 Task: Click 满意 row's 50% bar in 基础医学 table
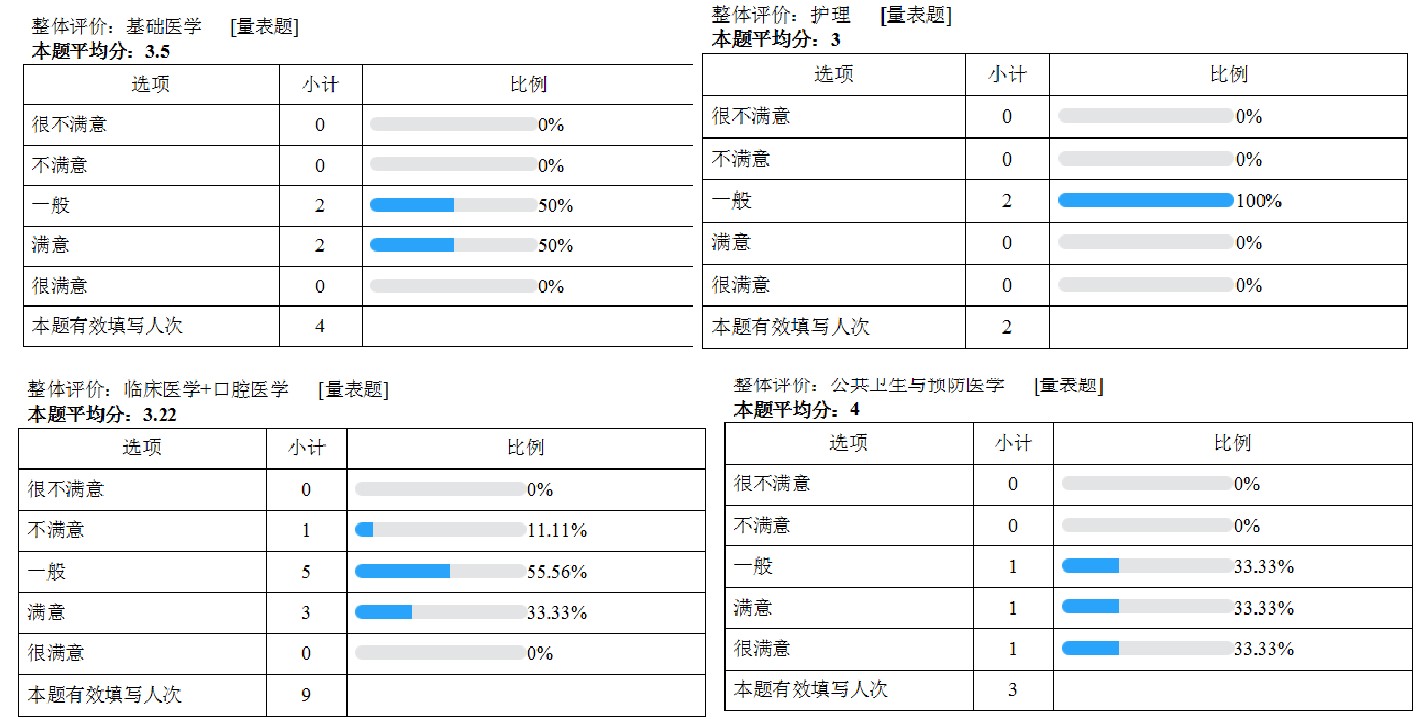point(453,246)
